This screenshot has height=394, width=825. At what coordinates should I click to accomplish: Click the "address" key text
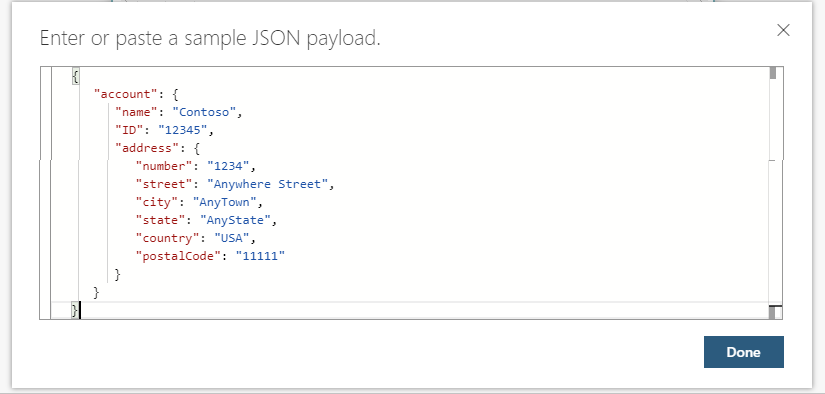(x=147, y=149)
